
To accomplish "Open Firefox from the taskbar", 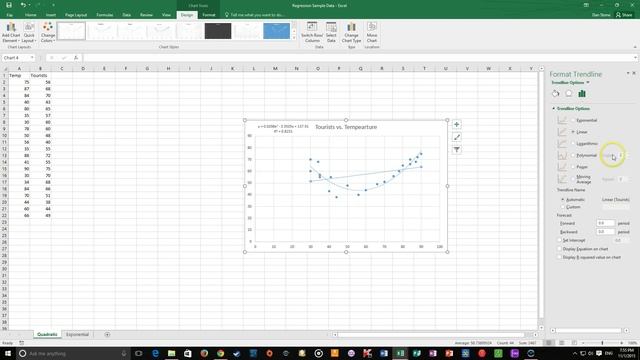I will [x=204, y=353].
